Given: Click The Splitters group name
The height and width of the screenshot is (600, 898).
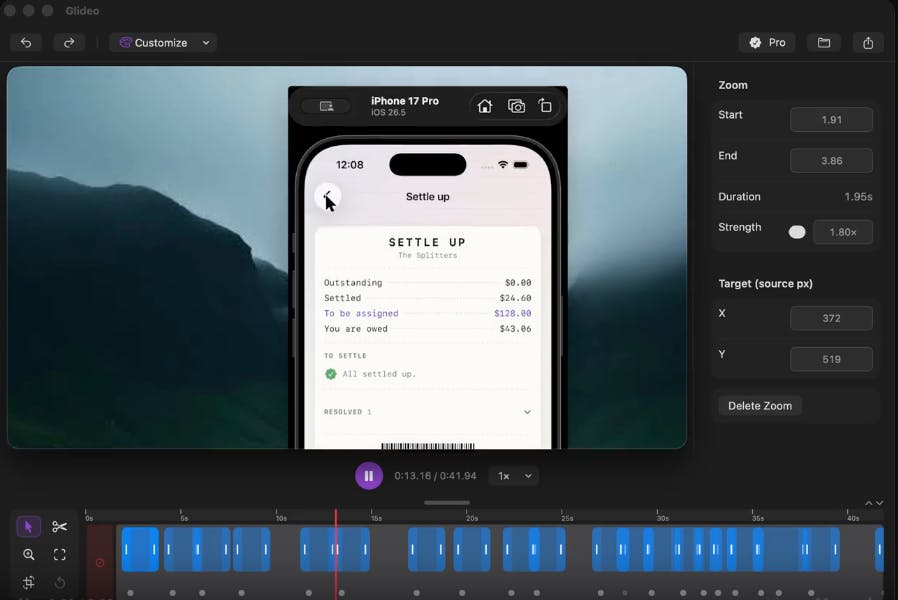Looking at the screenshot, I should [x=428, y=255].
